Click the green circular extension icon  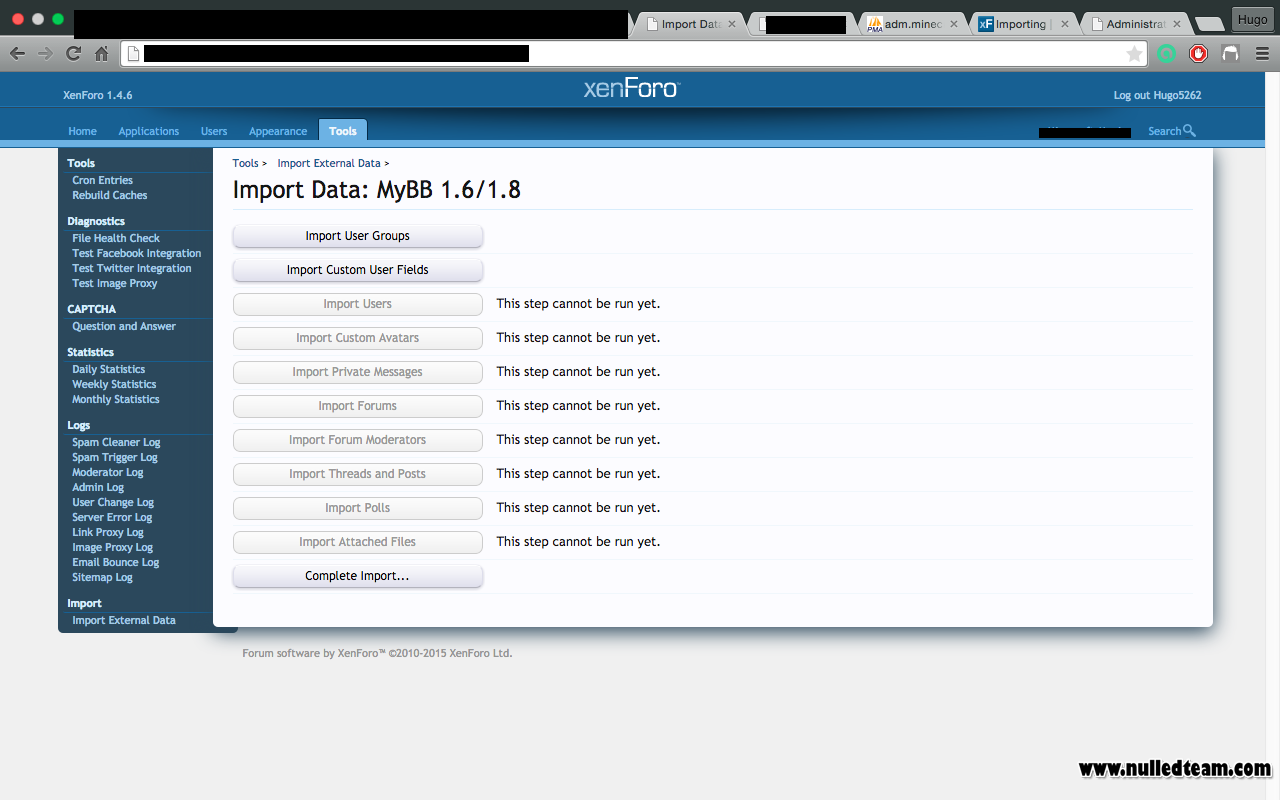click(x=1166, y=54)
